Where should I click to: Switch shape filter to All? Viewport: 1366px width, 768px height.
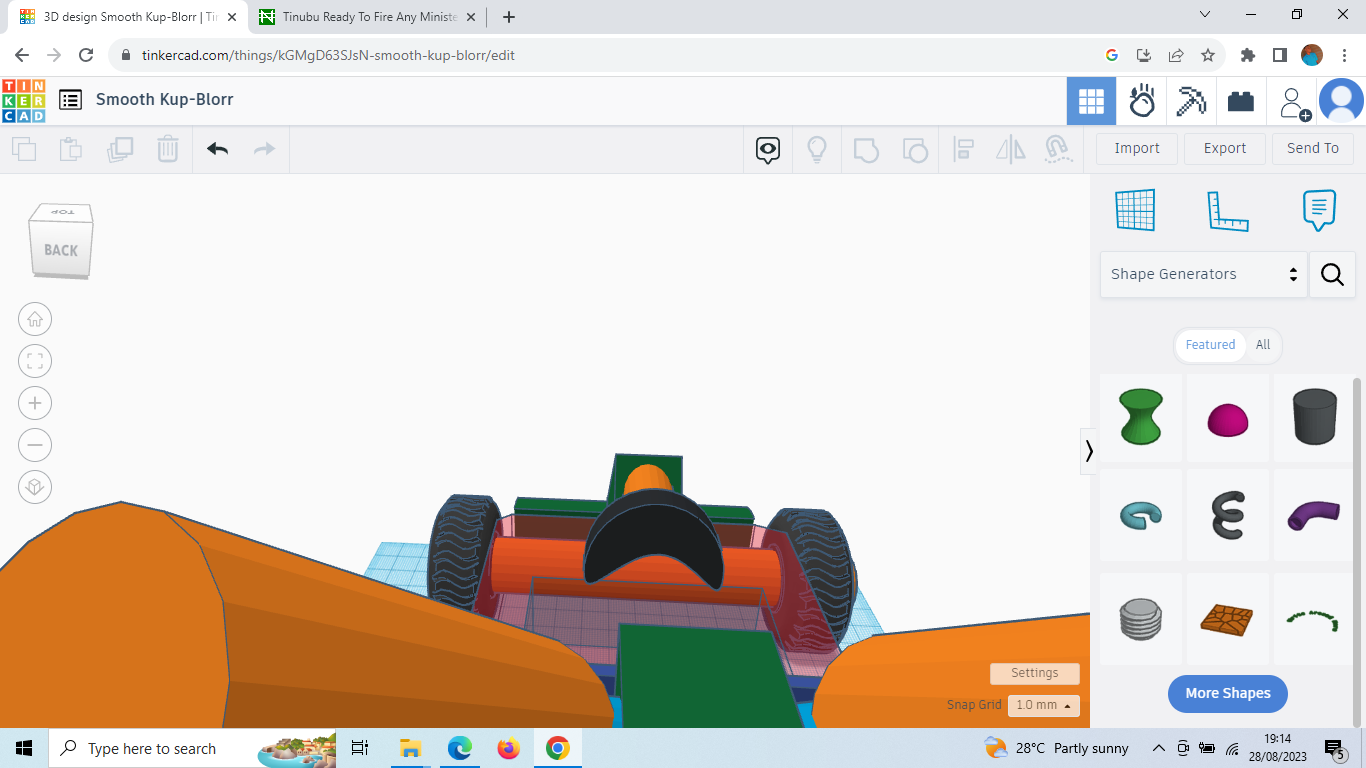coord(1262,345)
